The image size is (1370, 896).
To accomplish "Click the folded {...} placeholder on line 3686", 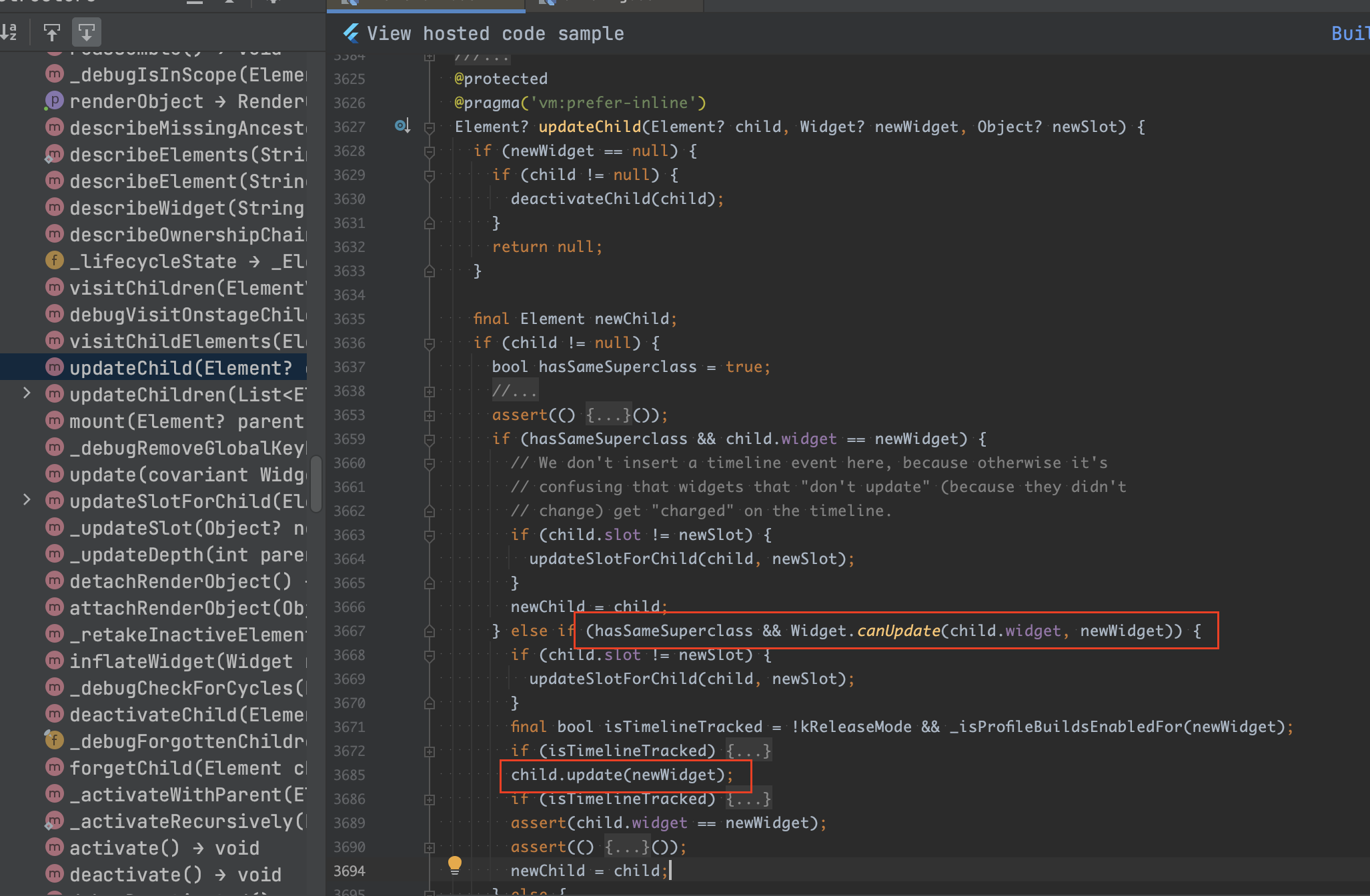I will [749, 799].
